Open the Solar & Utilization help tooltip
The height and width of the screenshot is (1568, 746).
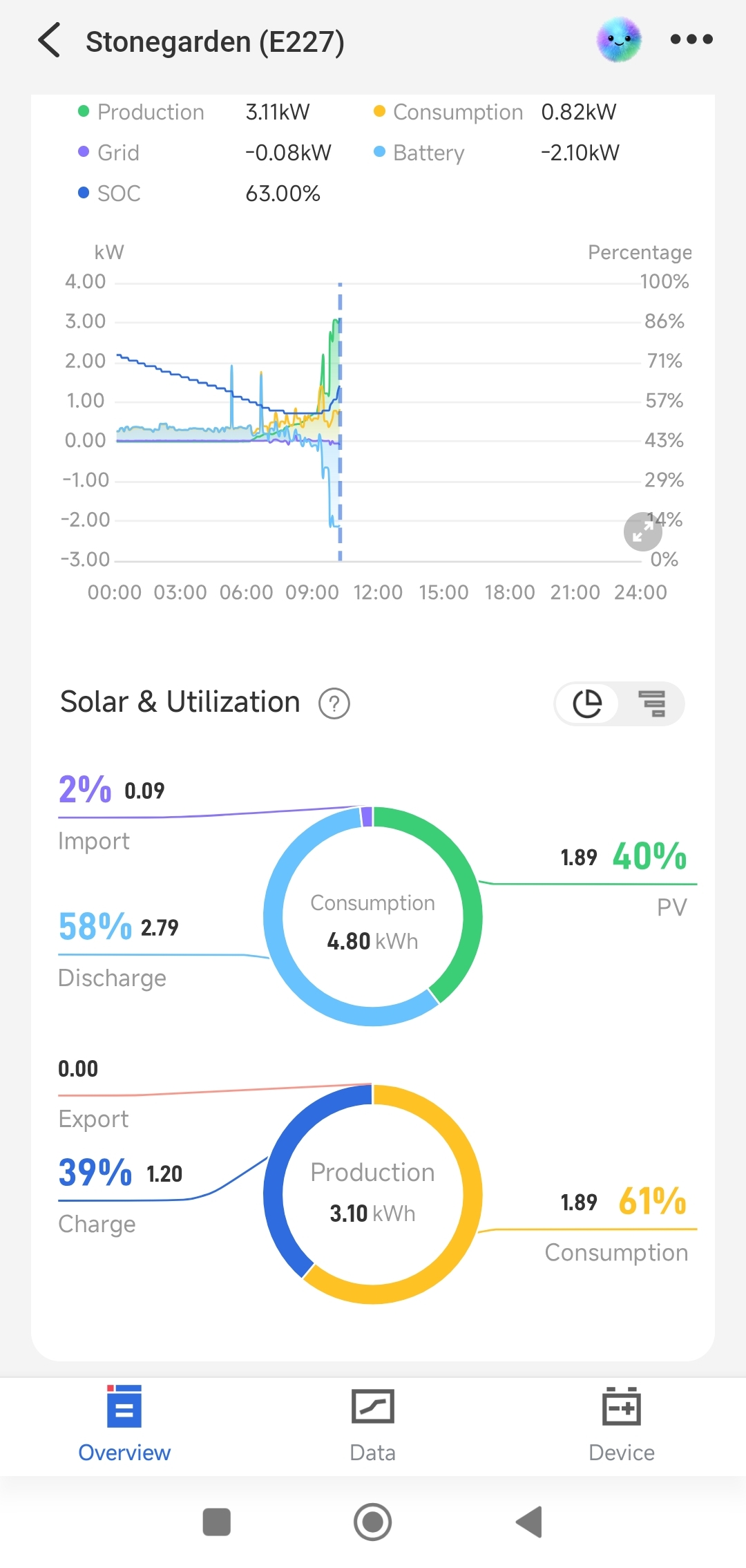(x=333, y=703)
